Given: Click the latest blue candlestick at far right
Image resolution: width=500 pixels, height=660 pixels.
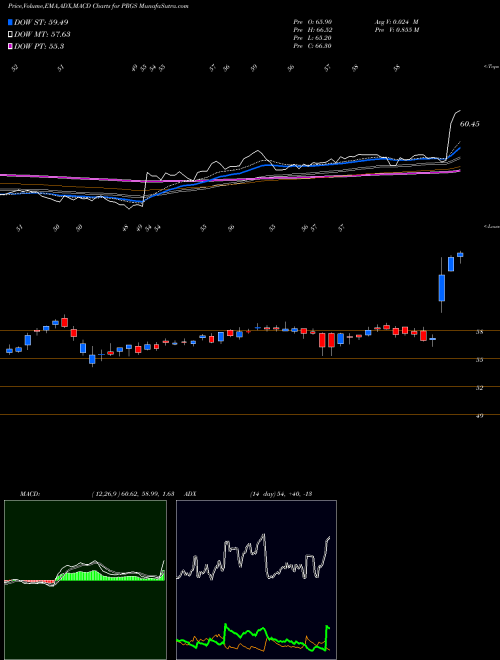Looking at the screenshot, I should pos(460,255).
